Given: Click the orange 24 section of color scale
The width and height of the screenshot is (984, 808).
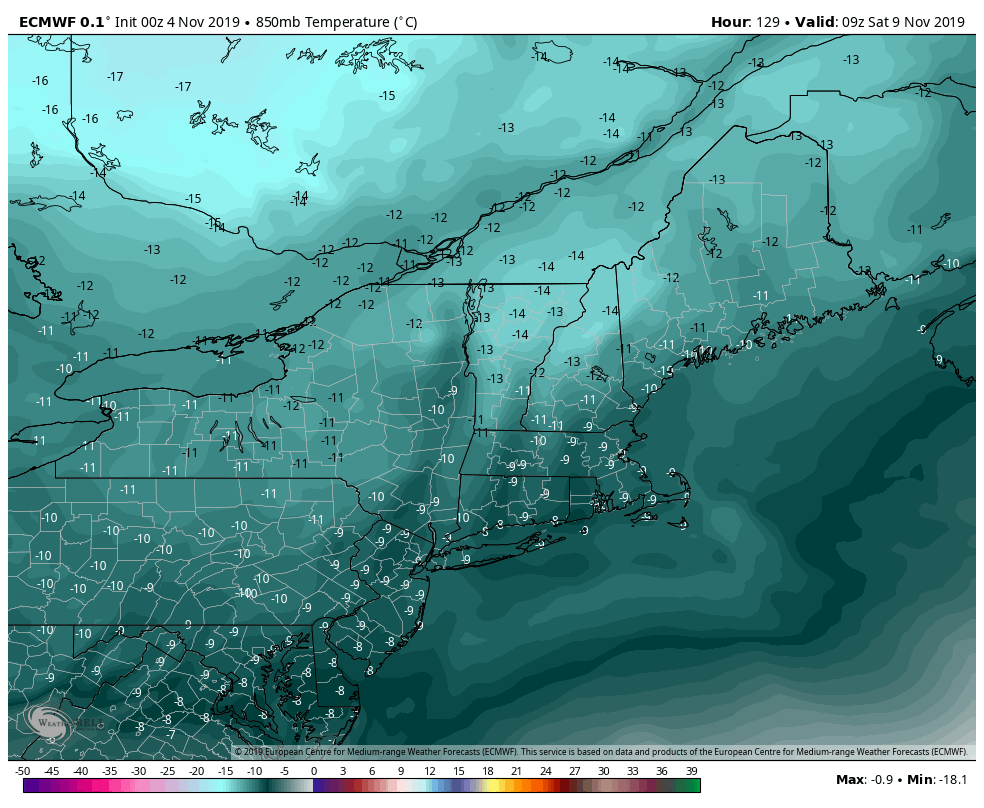Looking at the screenshot, I should coord(545,786).
